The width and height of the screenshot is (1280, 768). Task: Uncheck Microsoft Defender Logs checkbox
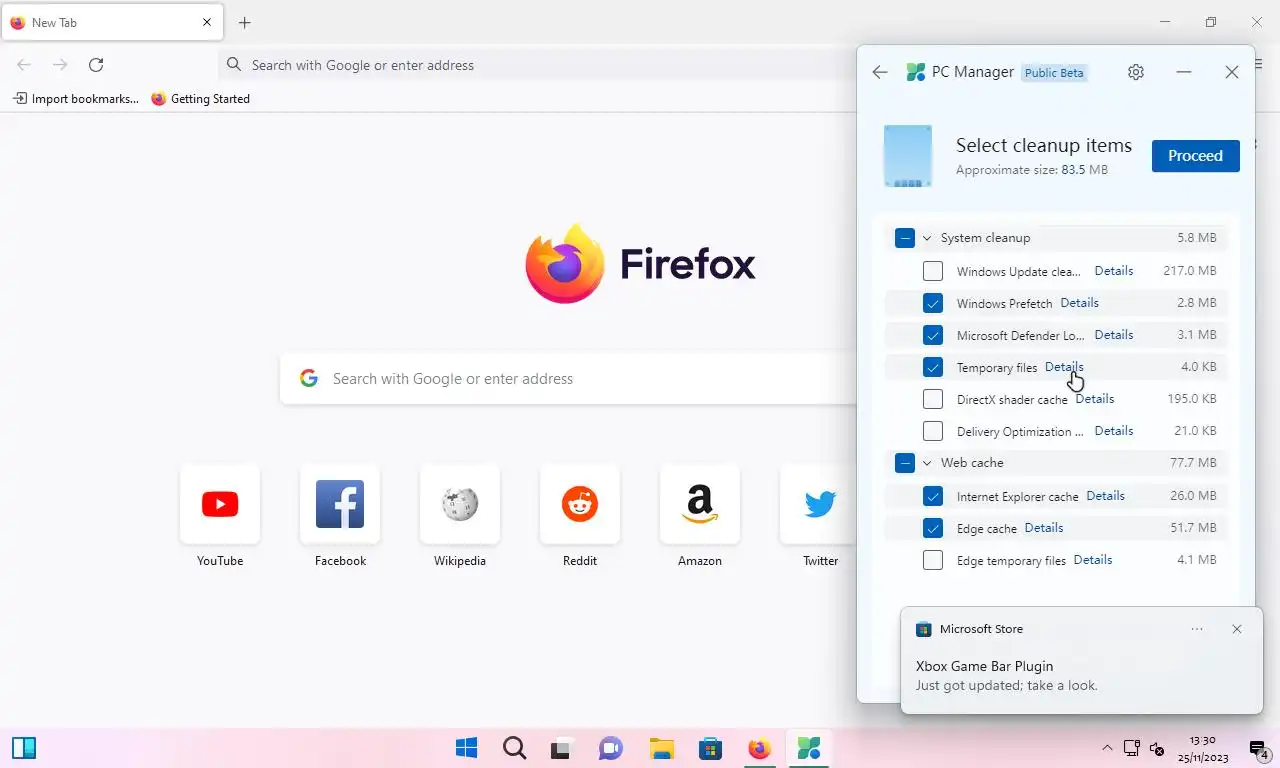click(932, 335)
